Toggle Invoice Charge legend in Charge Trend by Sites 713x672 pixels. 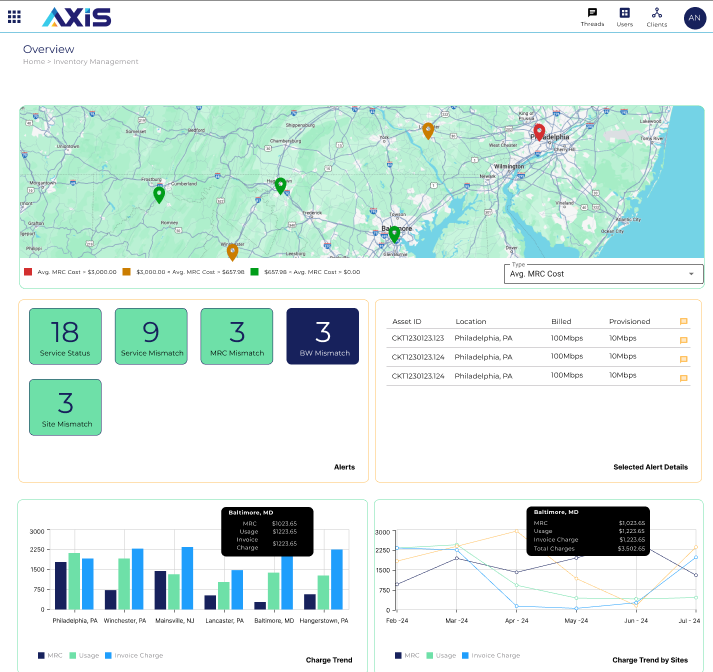(x=491, y=655)
